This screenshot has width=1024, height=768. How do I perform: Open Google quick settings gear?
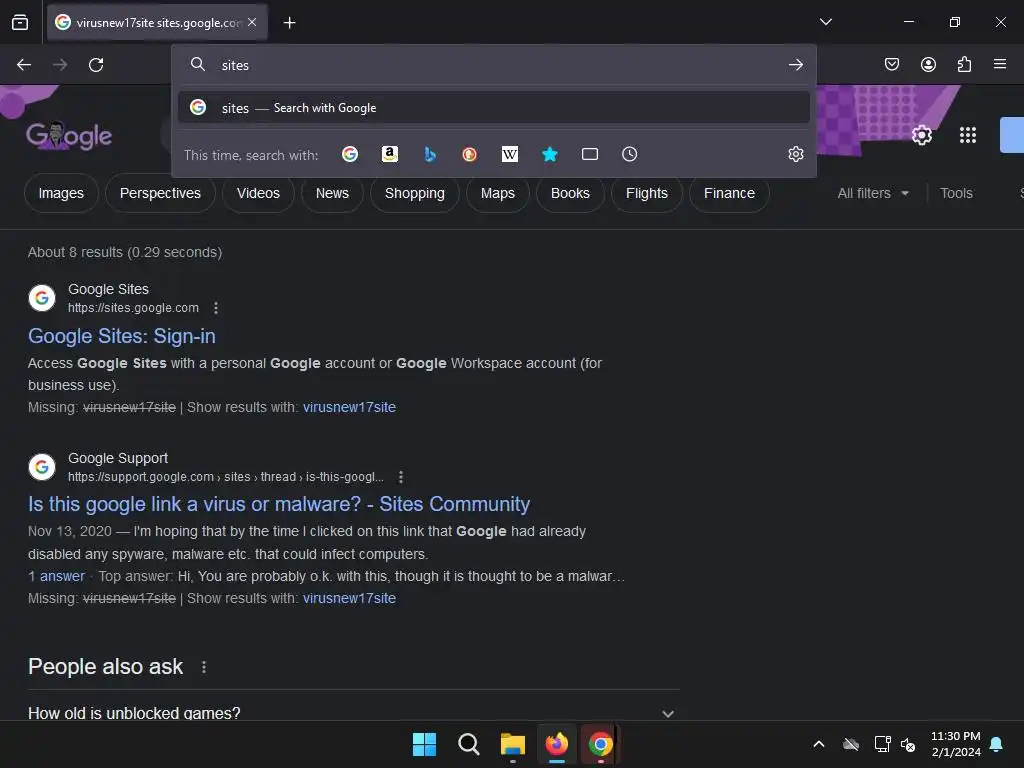[921, 135]
